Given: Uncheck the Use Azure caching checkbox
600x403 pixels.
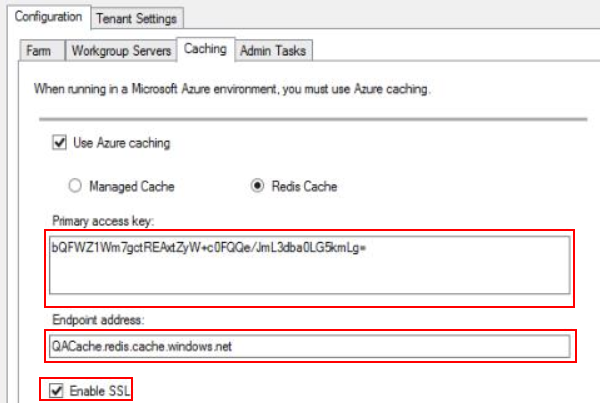Looking at the screenshot, I should tap(59, 143).
